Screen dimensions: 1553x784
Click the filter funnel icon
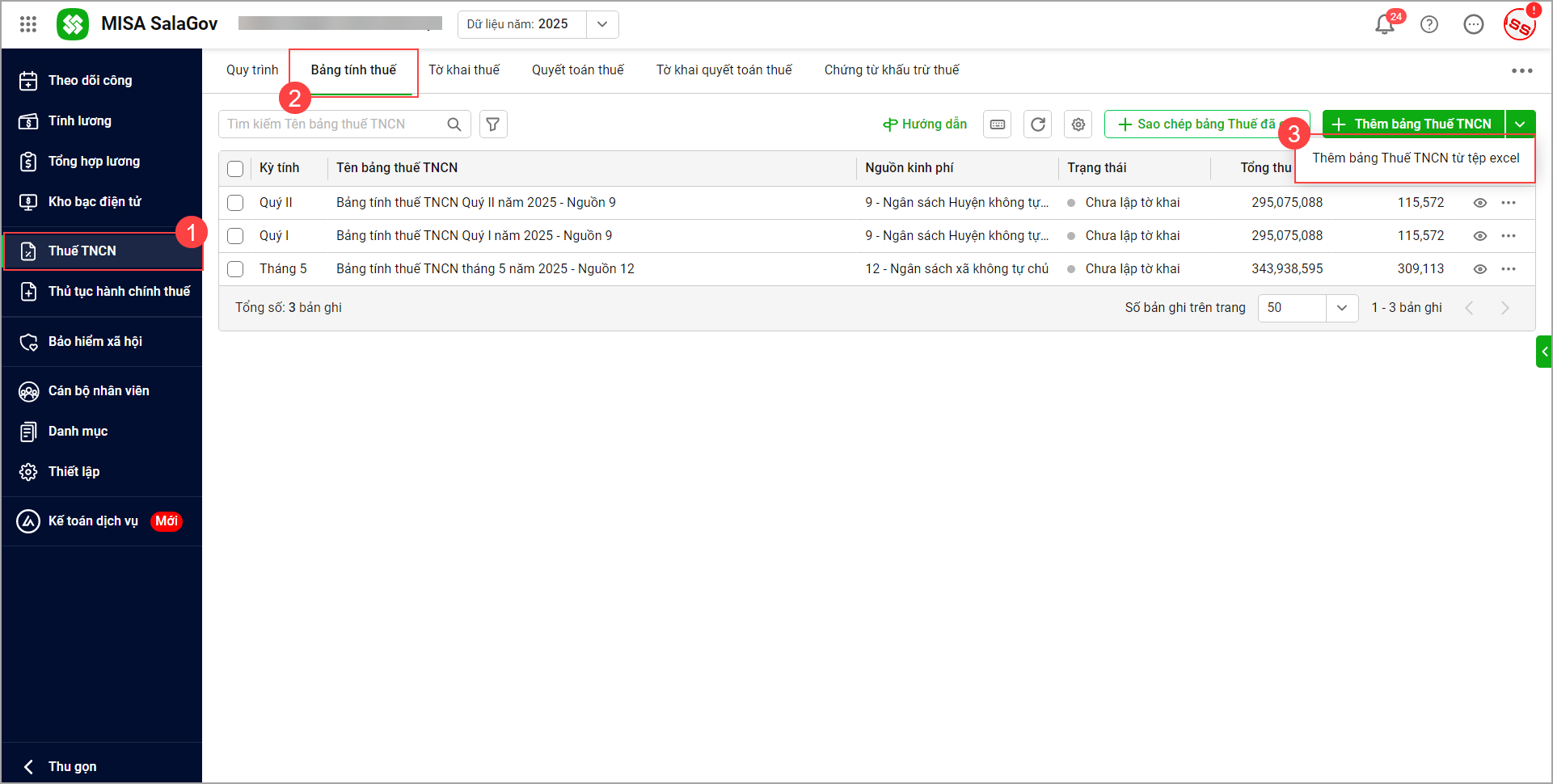point(493,124)
